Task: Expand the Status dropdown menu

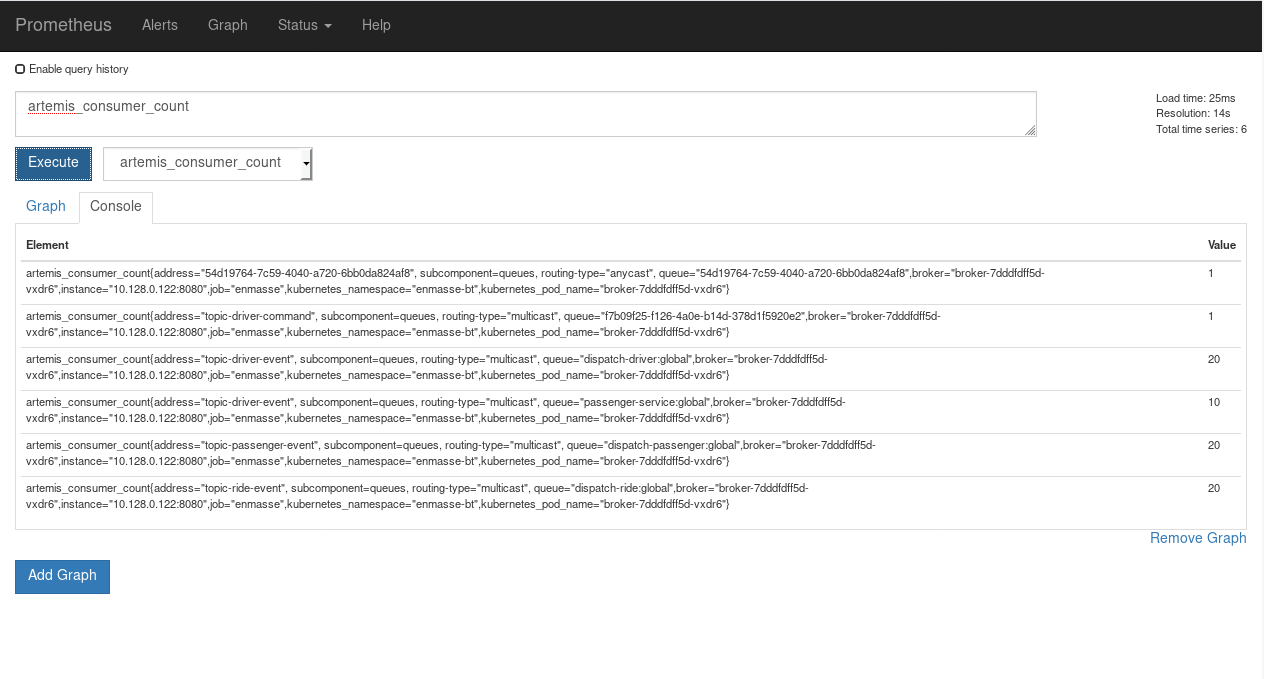Action: point(305,25)
